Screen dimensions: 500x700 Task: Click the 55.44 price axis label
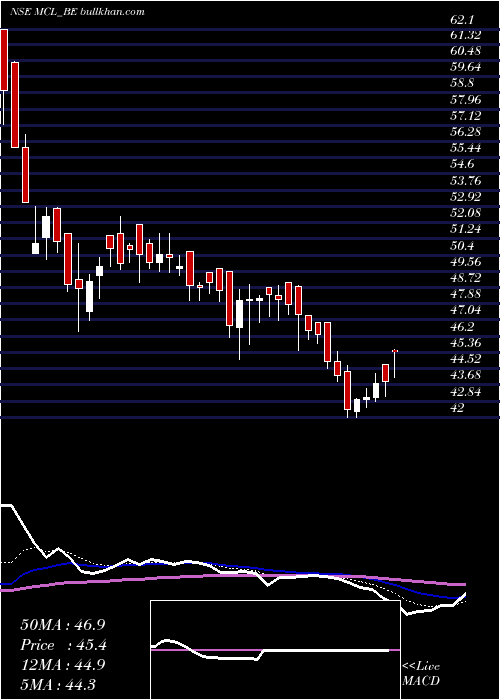[465, 148]
